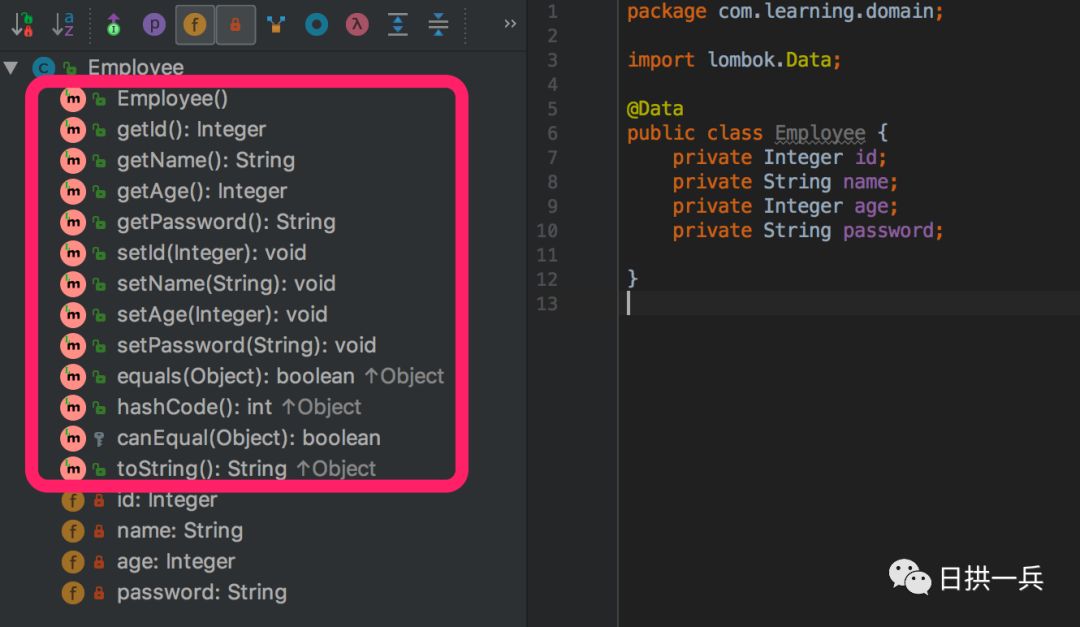Select getName(): String method

pos(205,161)
